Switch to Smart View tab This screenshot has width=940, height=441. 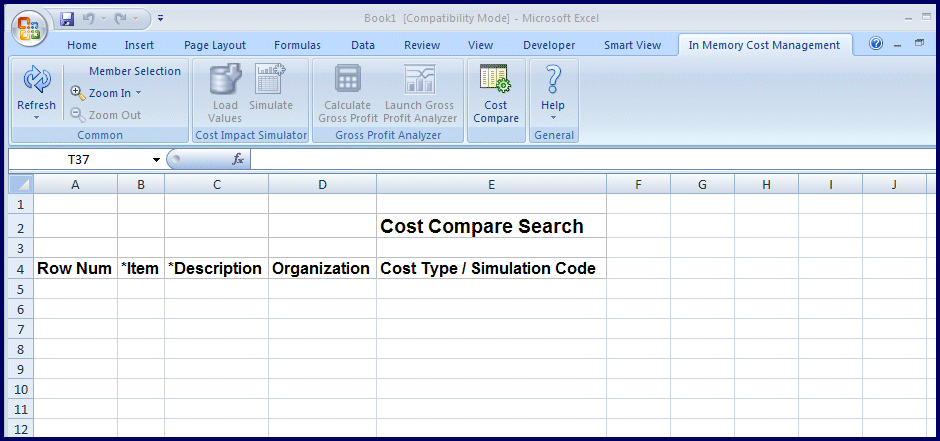pos(632,45)
